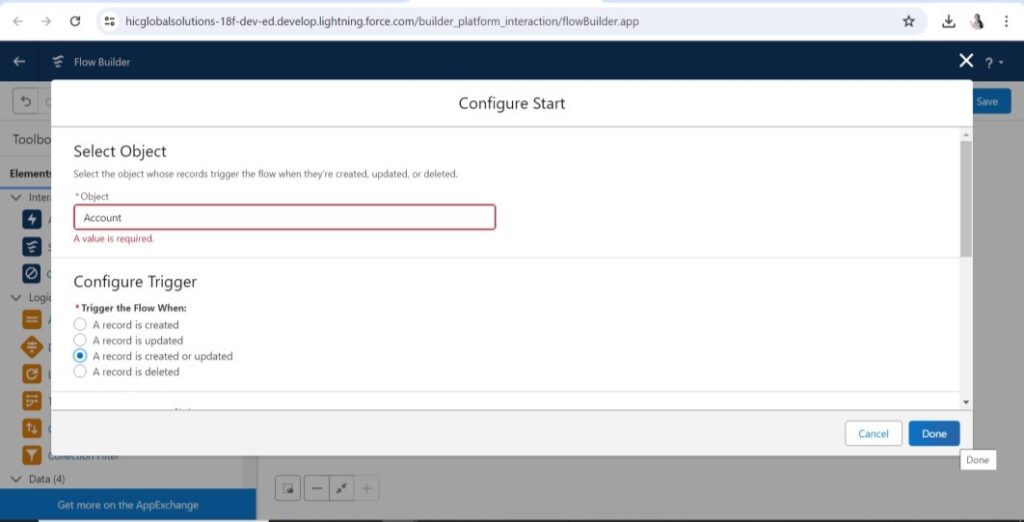The image size is (1024, 522).
Task: Select the Assignment equals-sign element icon
Action: (x=31, y=320)
